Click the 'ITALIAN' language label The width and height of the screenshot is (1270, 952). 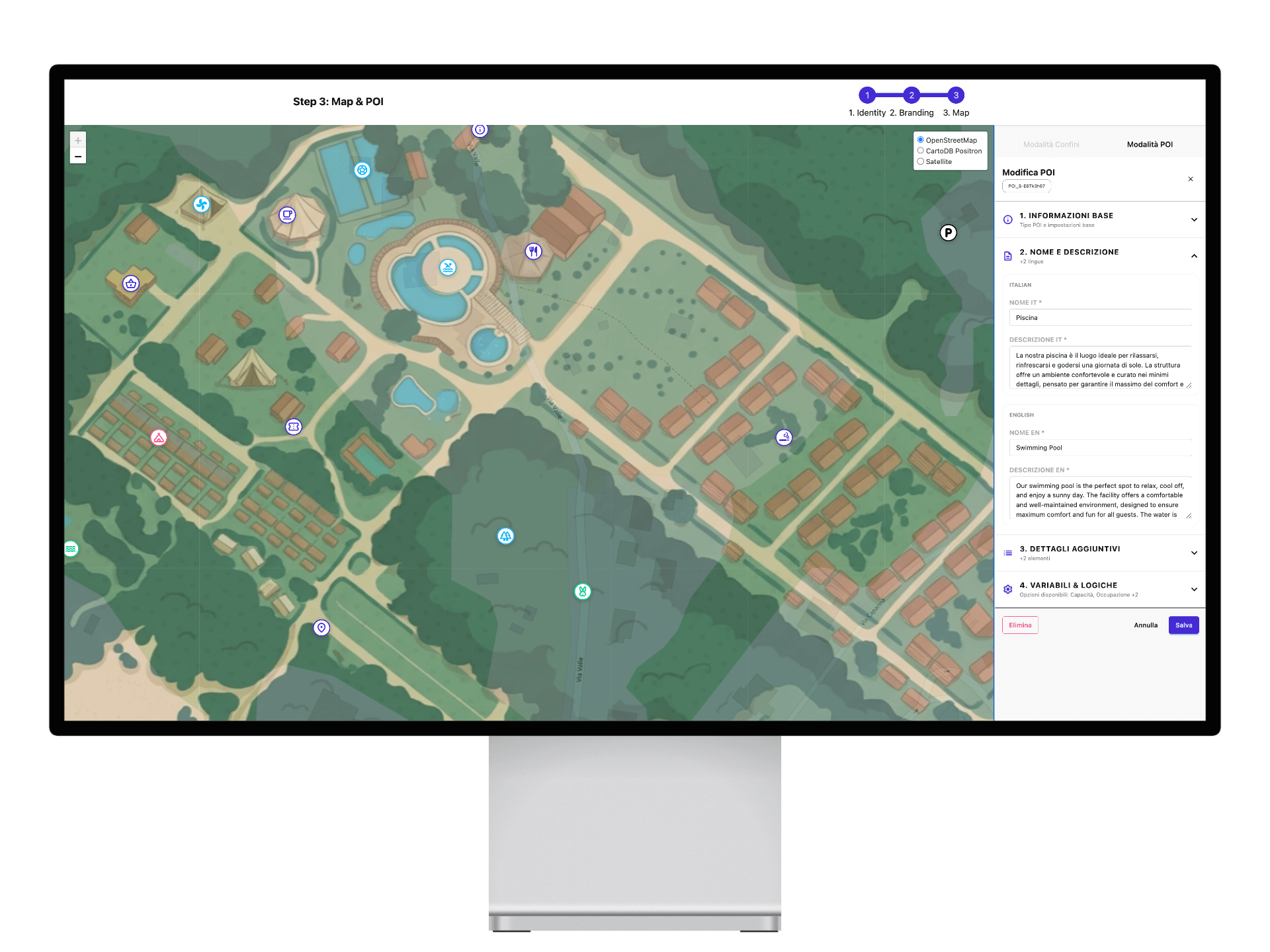point(1020,286)
